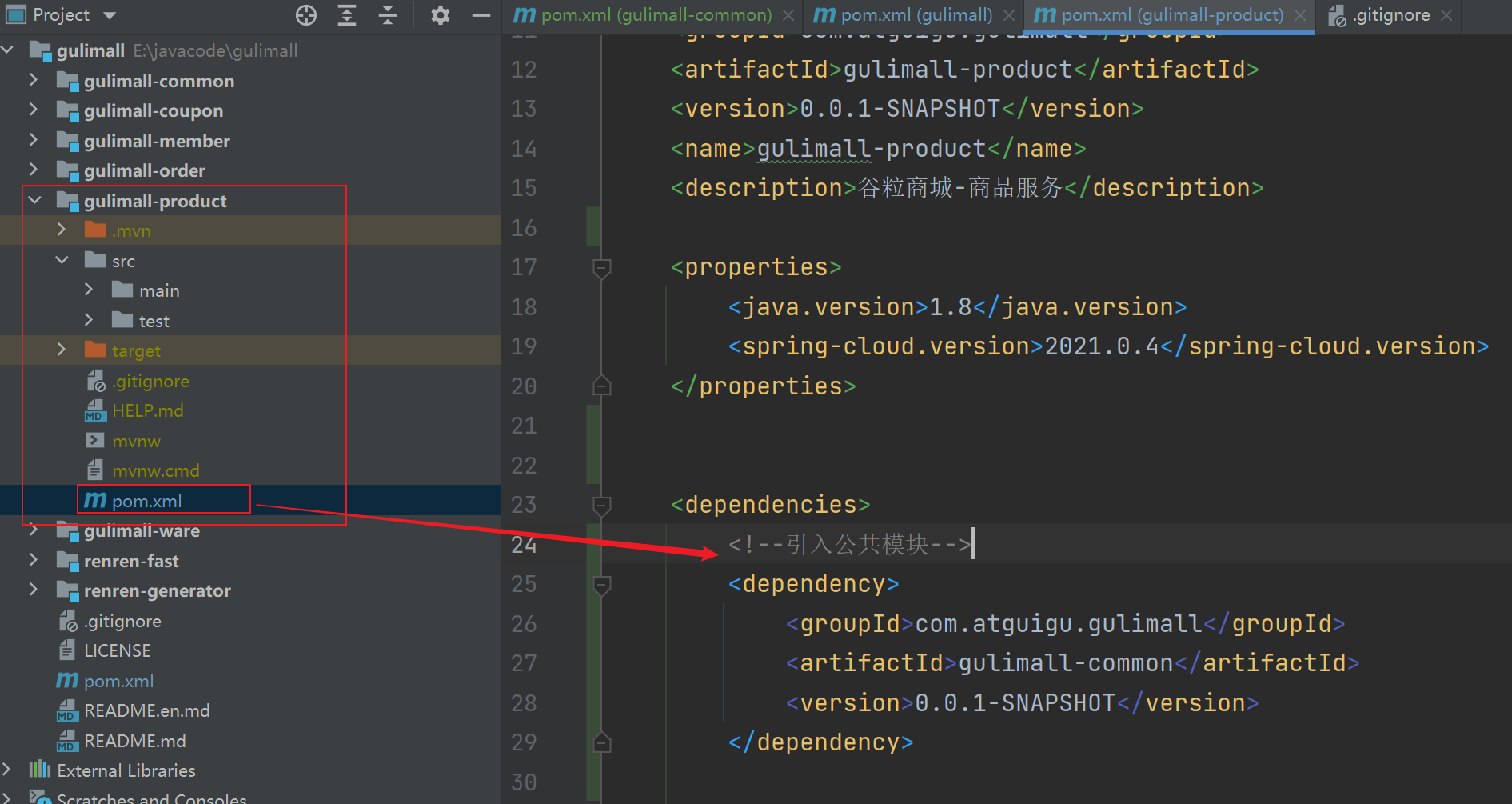
Task: Select pom.xml under gulimall-product
Action: pyautogui.click(x=147, y=501)
